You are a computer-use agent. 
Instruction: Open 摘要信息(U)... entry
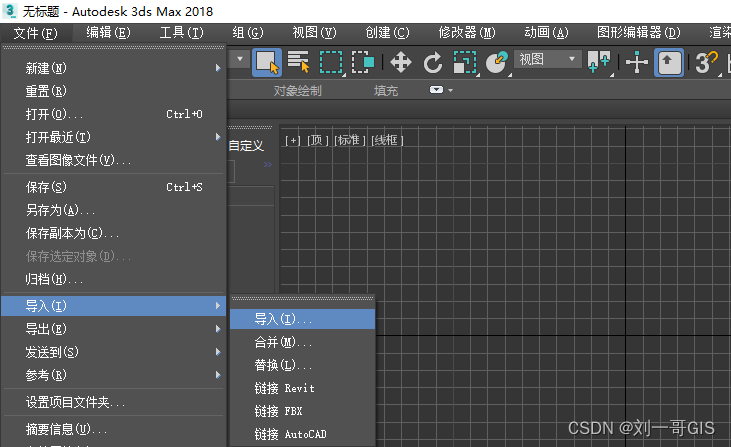click(x=114, y=429)
